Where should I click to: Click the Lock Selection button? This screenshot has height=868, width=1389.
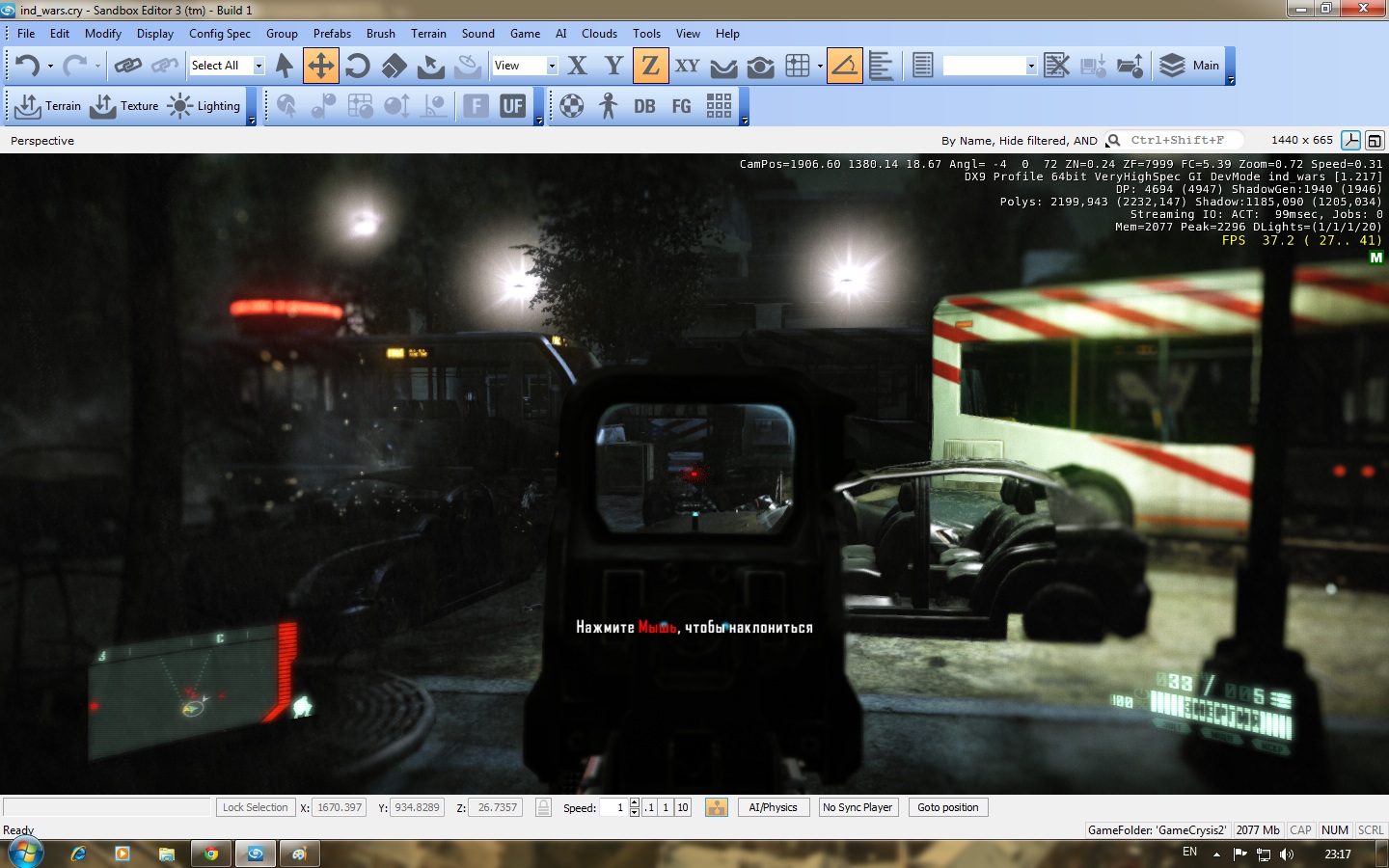click(255, 807)
